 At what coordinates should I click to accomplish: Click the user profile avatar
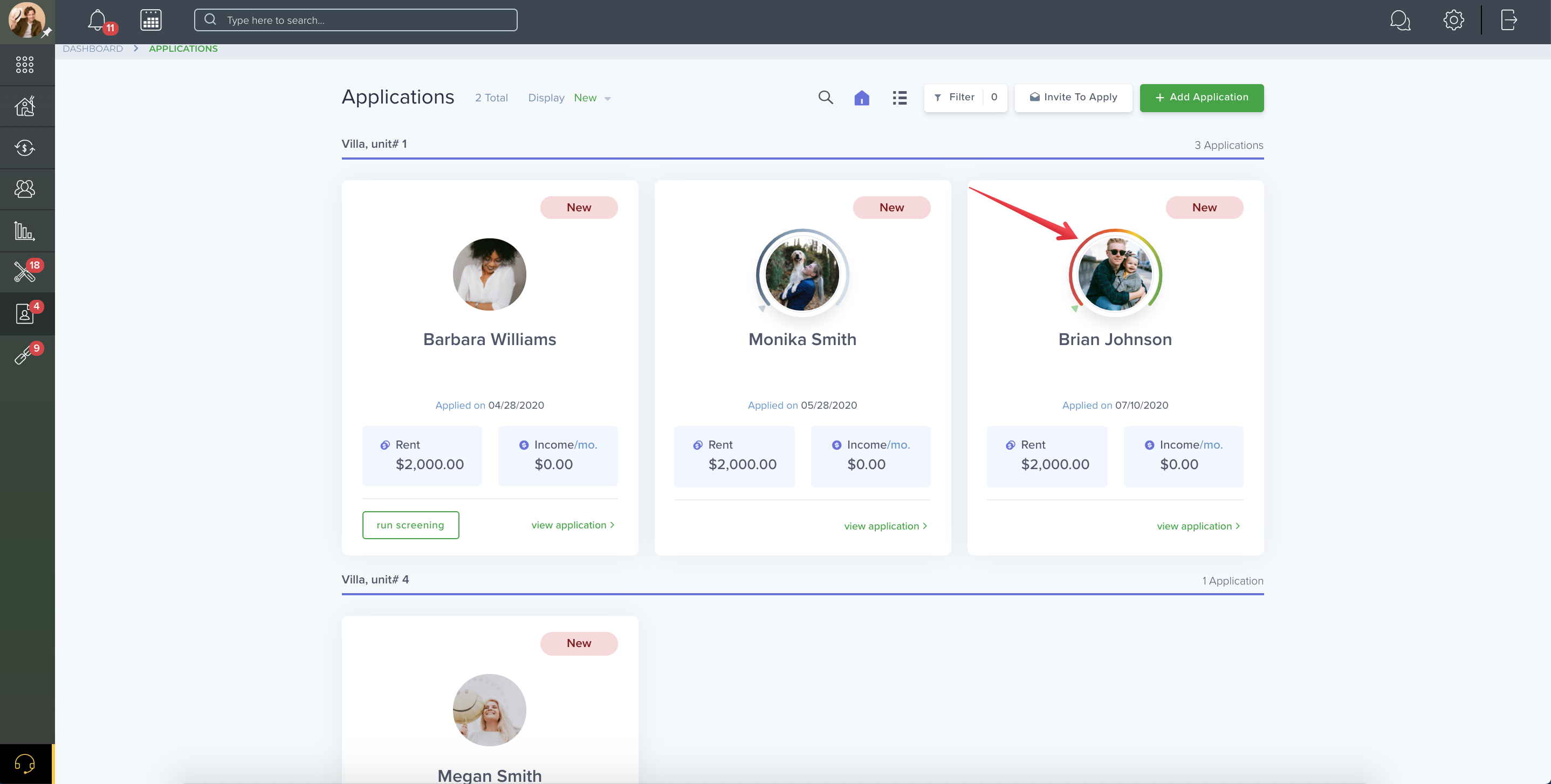26,20
